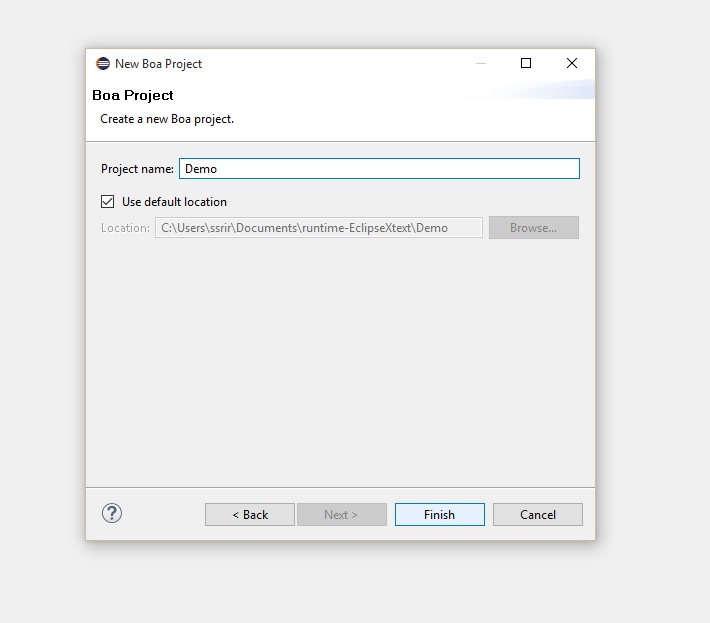Click Finish to create the project

point(439,515)
